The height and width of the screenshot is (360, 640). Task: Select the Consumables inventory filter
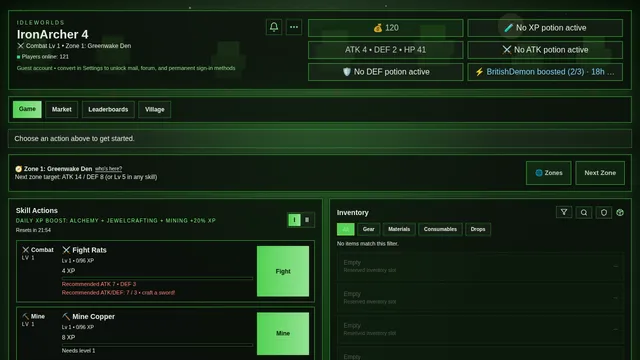click(440, 229)
